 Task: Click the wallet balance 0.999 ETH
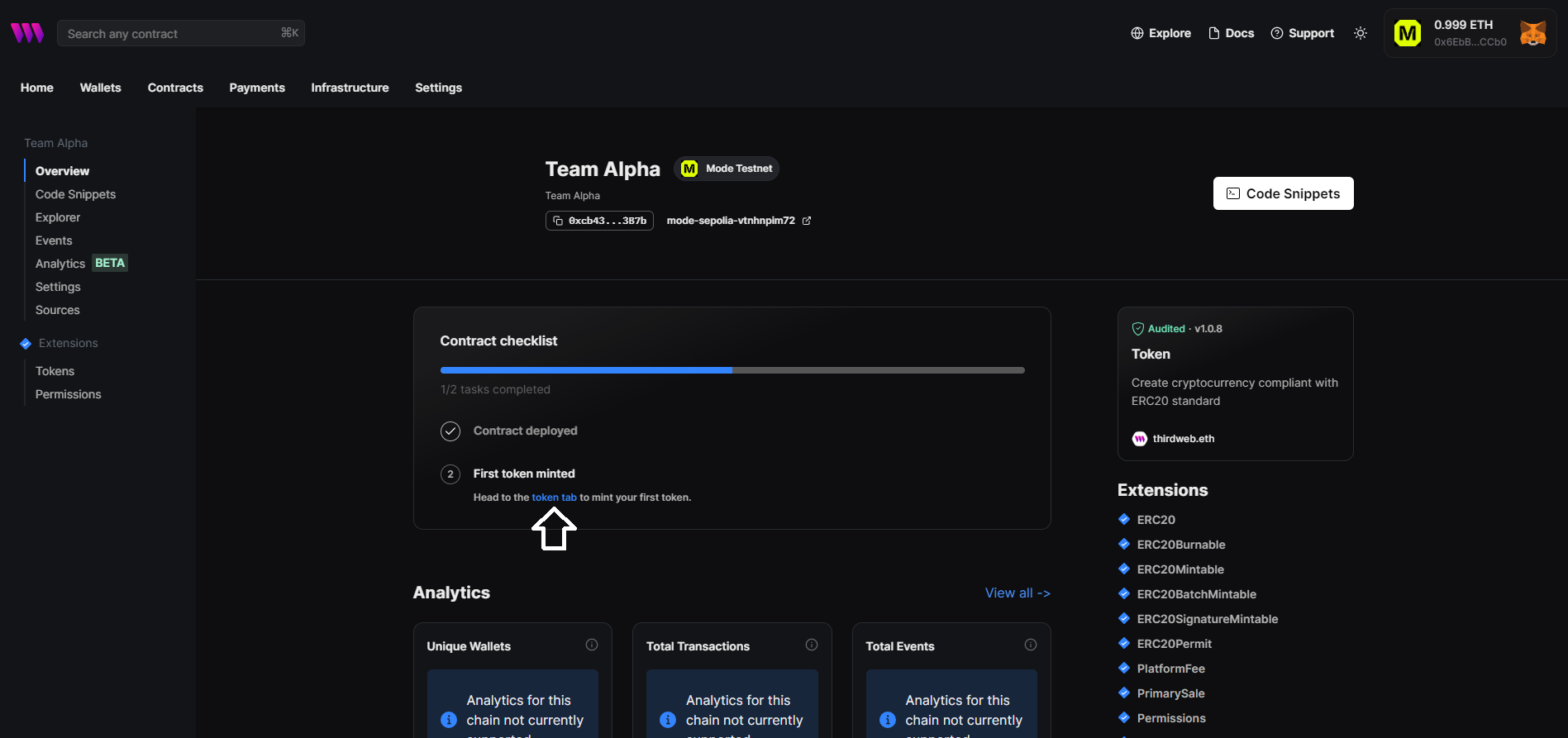coord(1463,25)
